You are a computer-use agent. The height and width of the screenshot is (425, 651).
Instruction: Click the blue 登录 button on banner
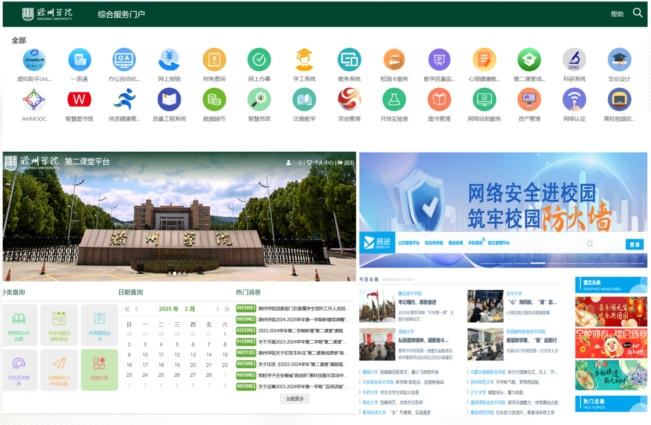634,244
